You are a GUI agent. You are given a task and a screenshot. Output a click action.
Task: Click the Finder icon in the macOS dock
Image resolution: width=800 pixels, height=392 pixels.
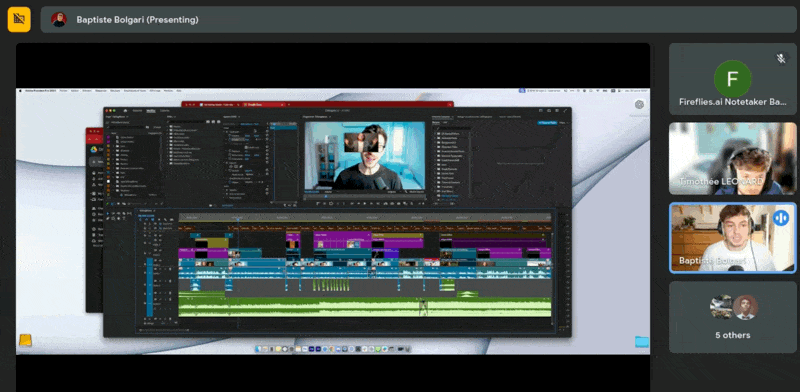[x=258, y=349]
